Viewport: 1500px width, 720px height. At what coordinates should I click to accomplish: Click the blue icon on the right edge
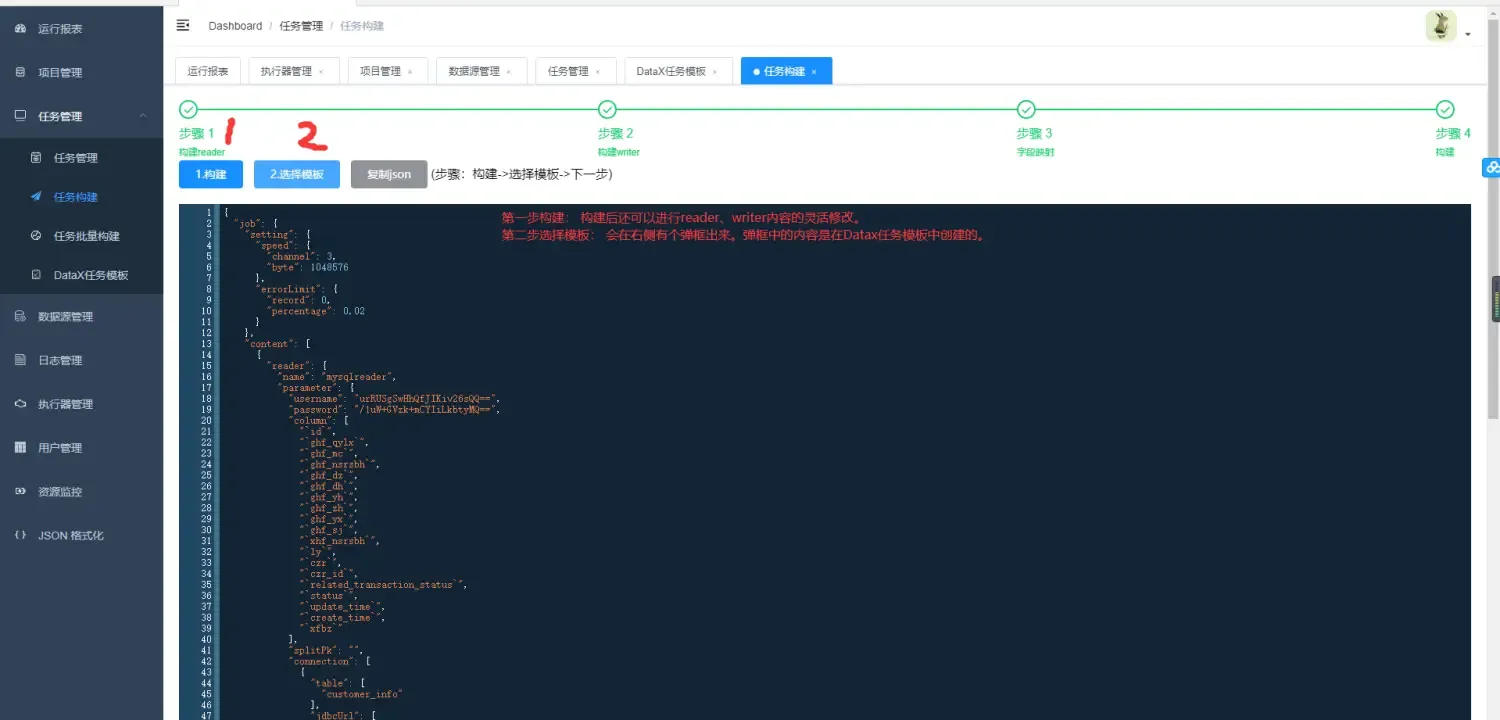(1492, 167)
